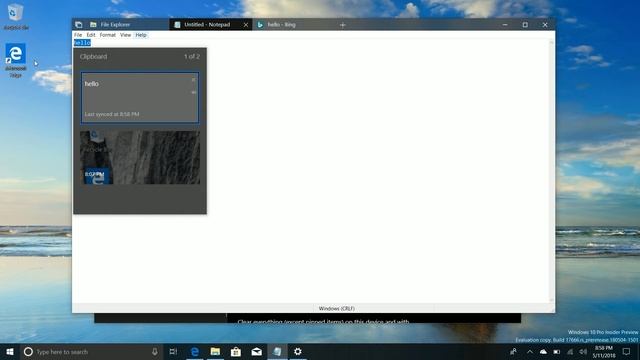
Task: Open the View menu in Notepad
Action: (125, 35)
